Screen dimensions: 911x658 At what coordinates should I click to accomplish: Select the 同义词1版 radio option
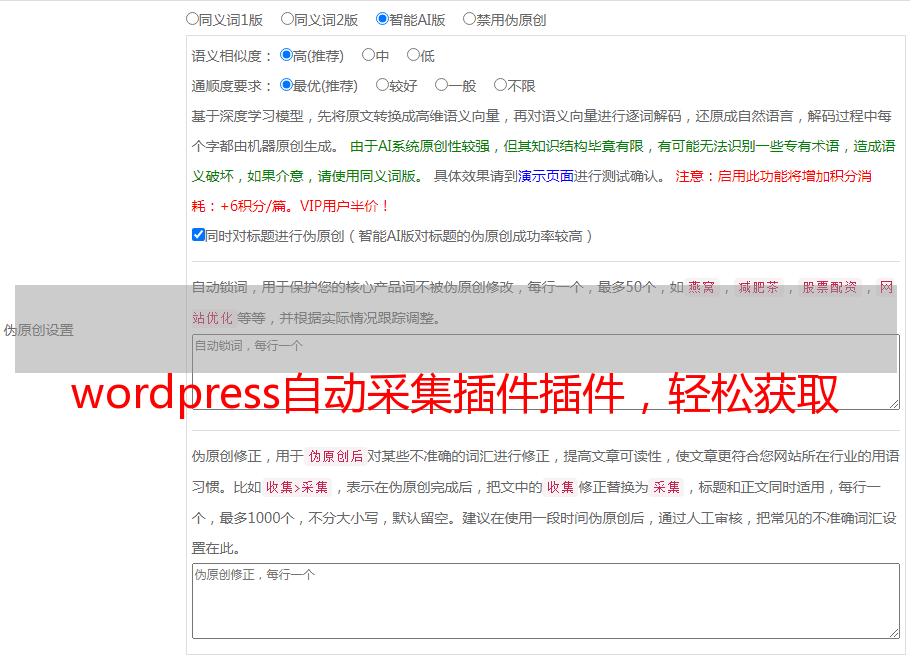tap(192, 19)
